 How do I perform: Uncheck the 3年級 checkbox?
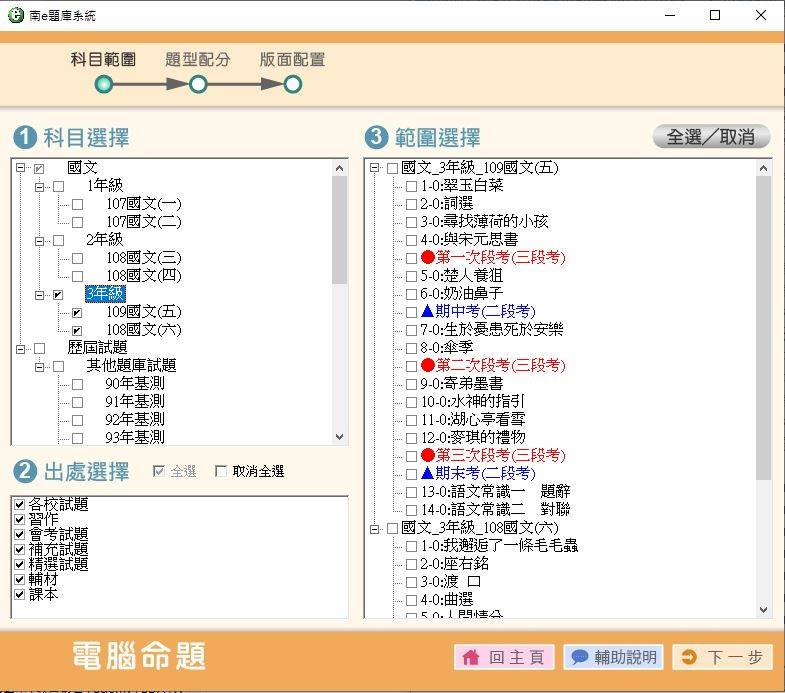(x=59, y=294)
